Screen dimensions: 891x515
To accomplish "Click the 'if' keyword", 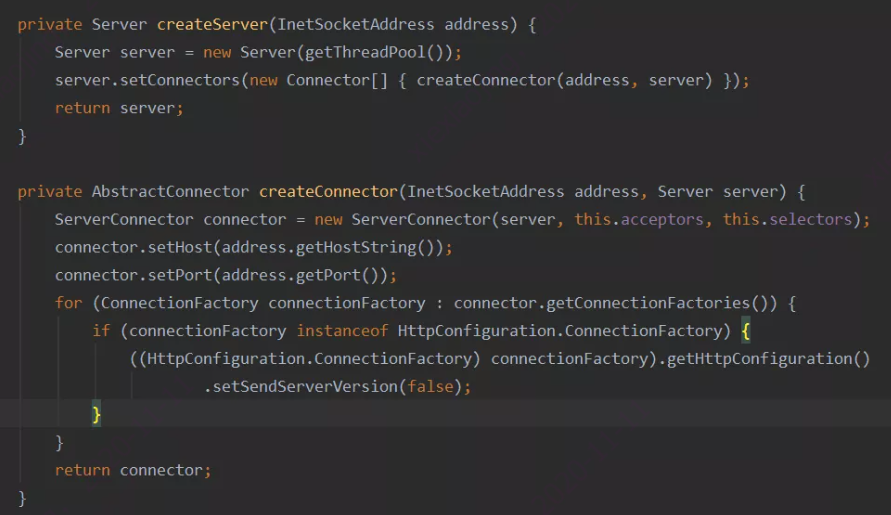I will [101, 331].
